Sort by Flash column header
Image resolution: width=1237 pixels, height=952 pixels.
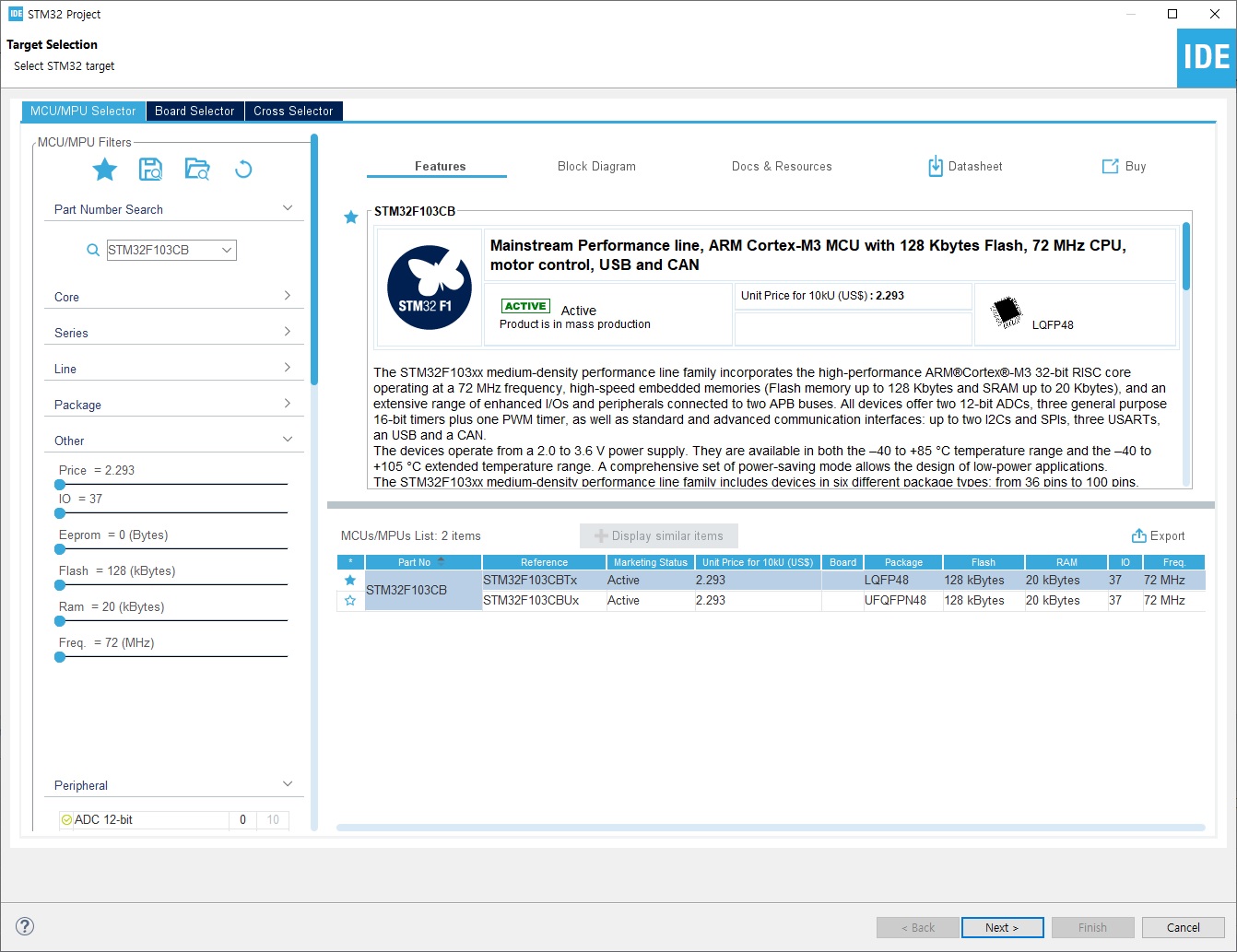(984, 562)
